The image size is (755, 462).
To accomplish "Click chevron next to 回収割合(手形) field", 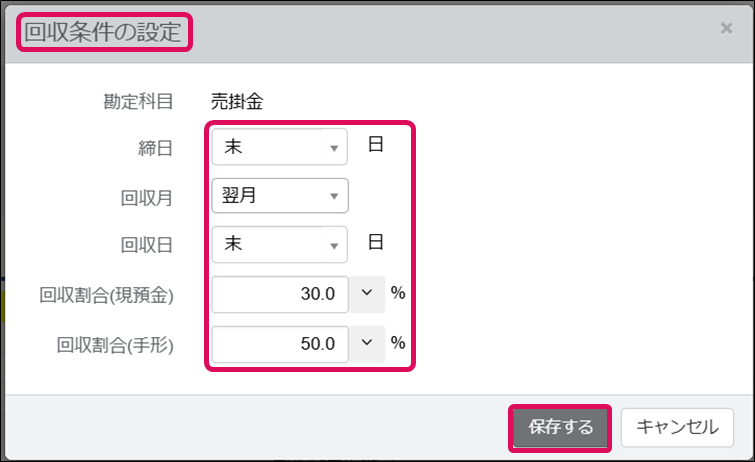I will [x=367, y=343].
